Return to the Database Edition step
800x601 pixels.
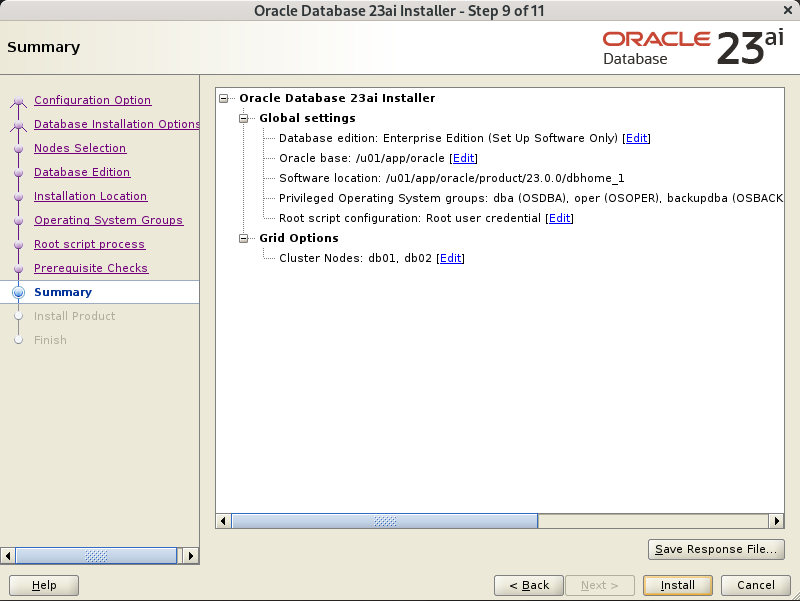82,172
